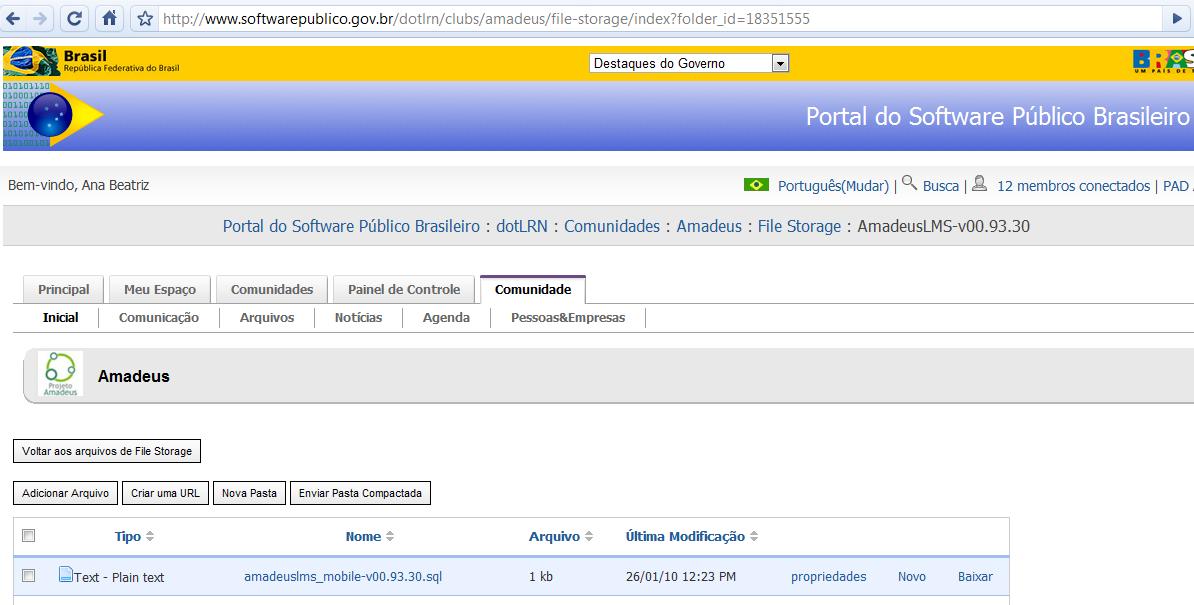Click the Text - Plain text type label
Viewport: 1194px width, 605px height.
[x=119, y=578]
